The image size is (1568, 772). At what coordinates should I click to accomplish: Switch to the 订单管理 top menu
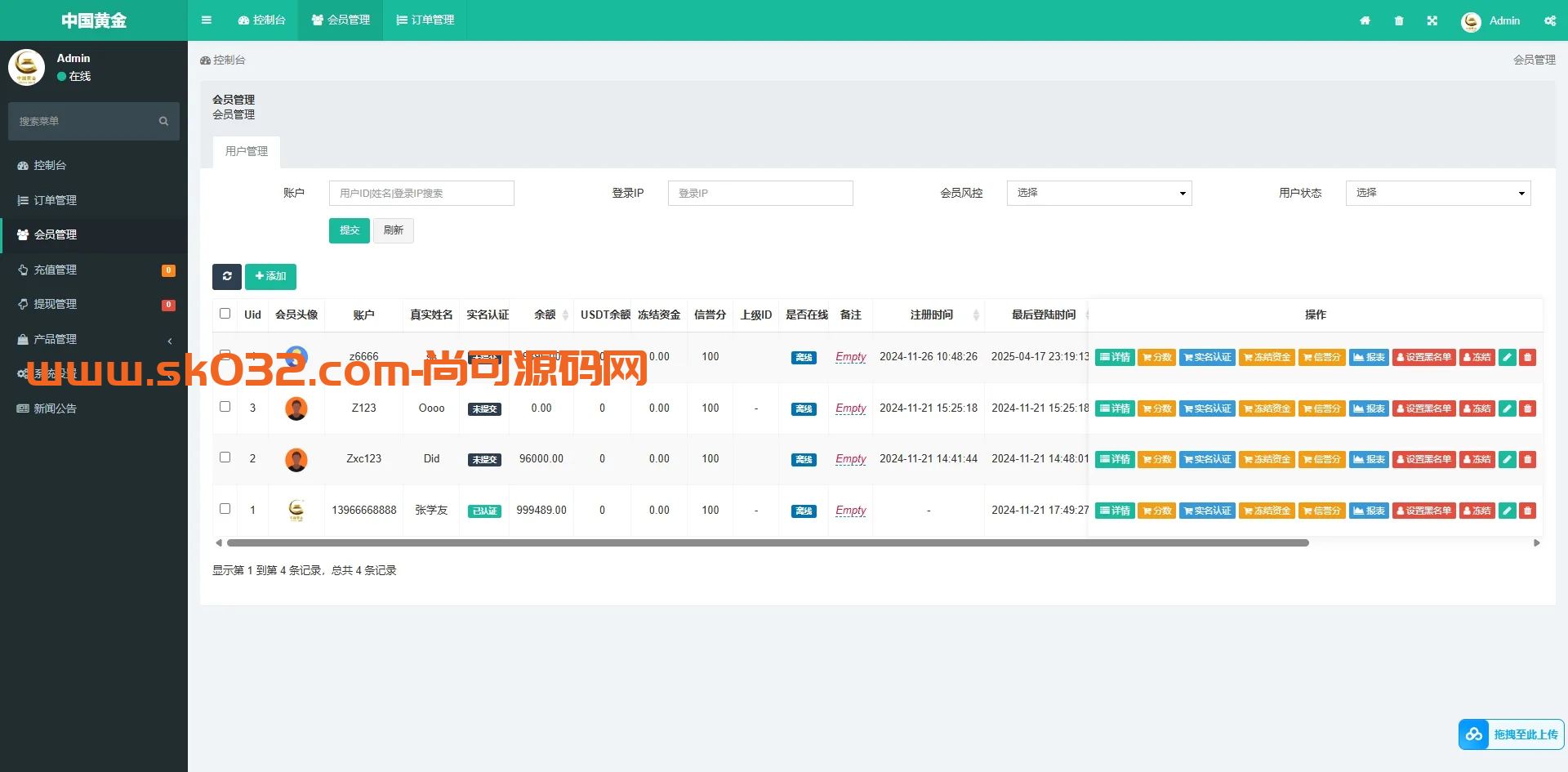(424, 20)
